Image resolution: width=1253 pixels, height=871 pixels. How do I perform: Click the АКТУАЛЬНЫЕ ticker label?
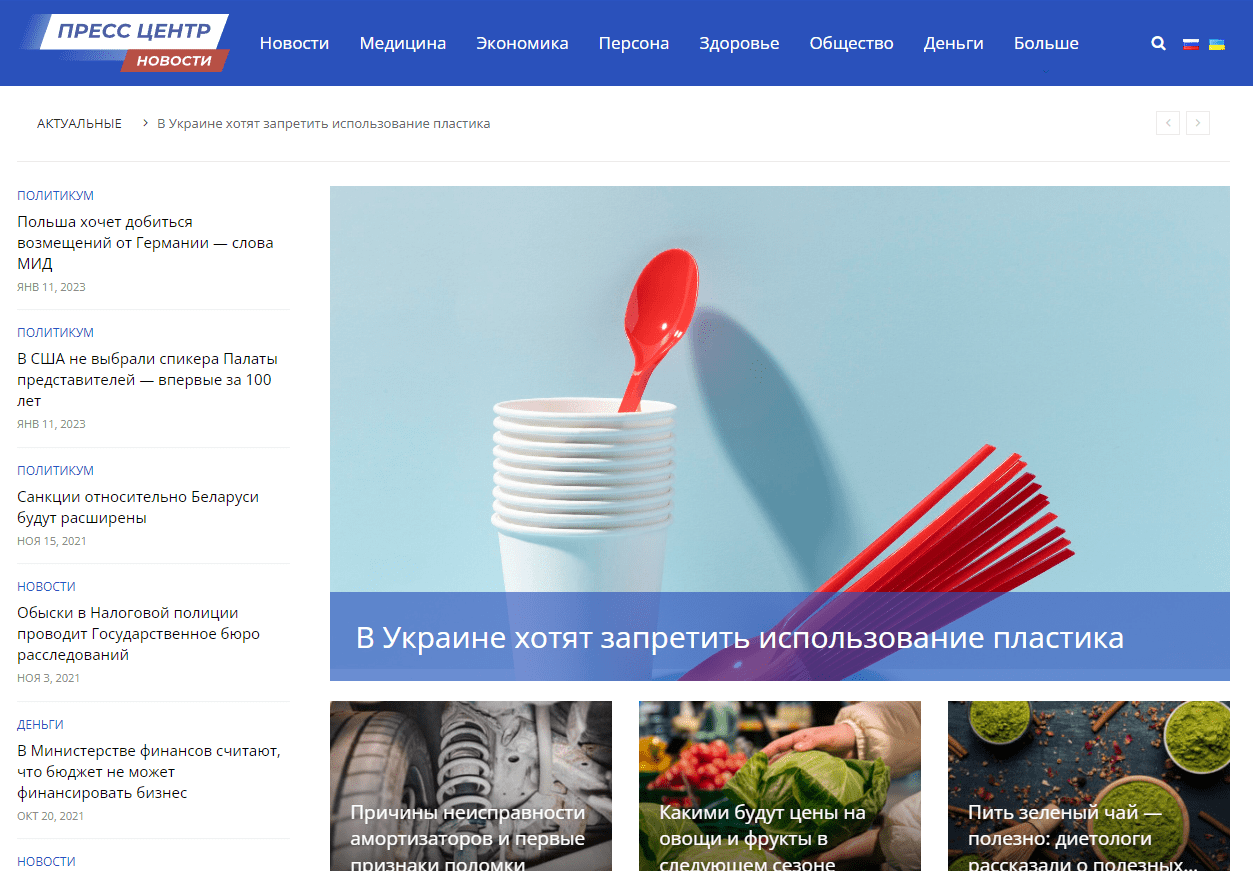pyautogui.click(x=79, y=123)
